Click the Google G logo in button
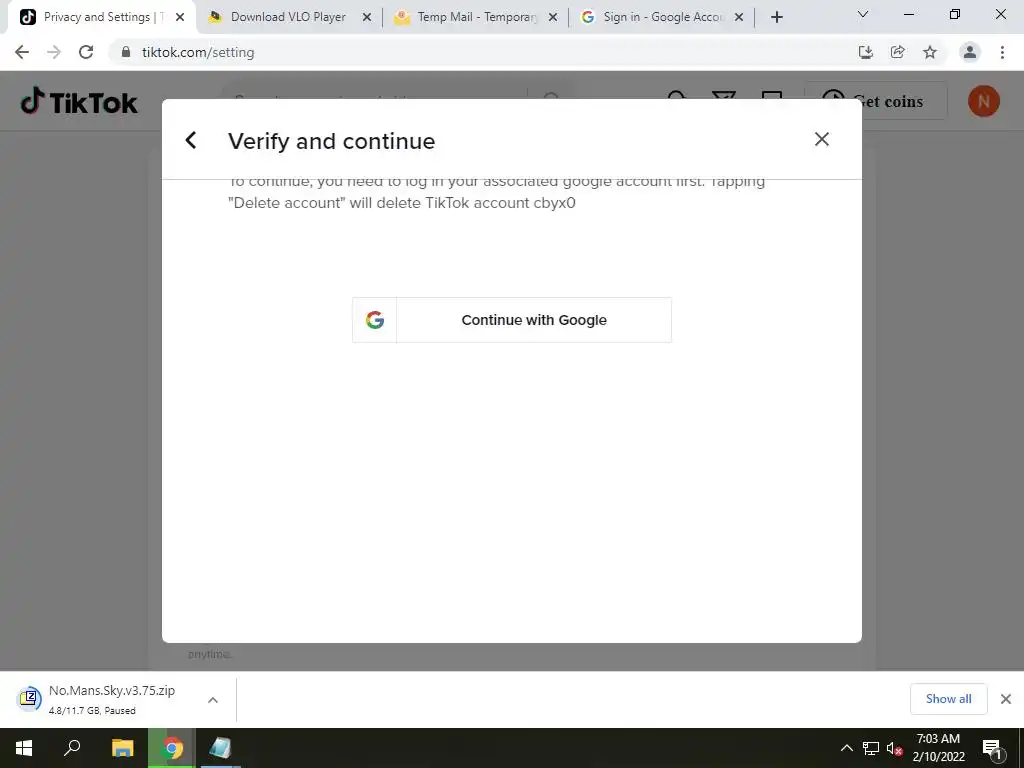This screenshot has height=768, width=1024. coord(375,320)
